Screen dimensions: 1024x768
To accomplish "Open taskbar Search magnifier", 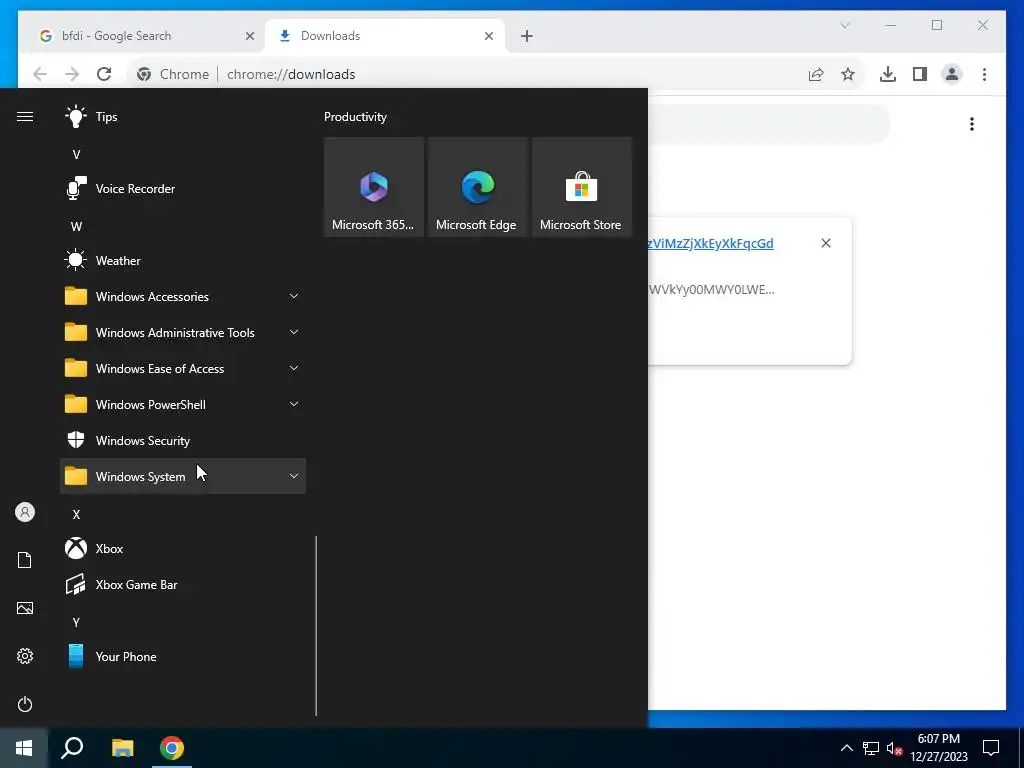I will [x=72, y=748].
